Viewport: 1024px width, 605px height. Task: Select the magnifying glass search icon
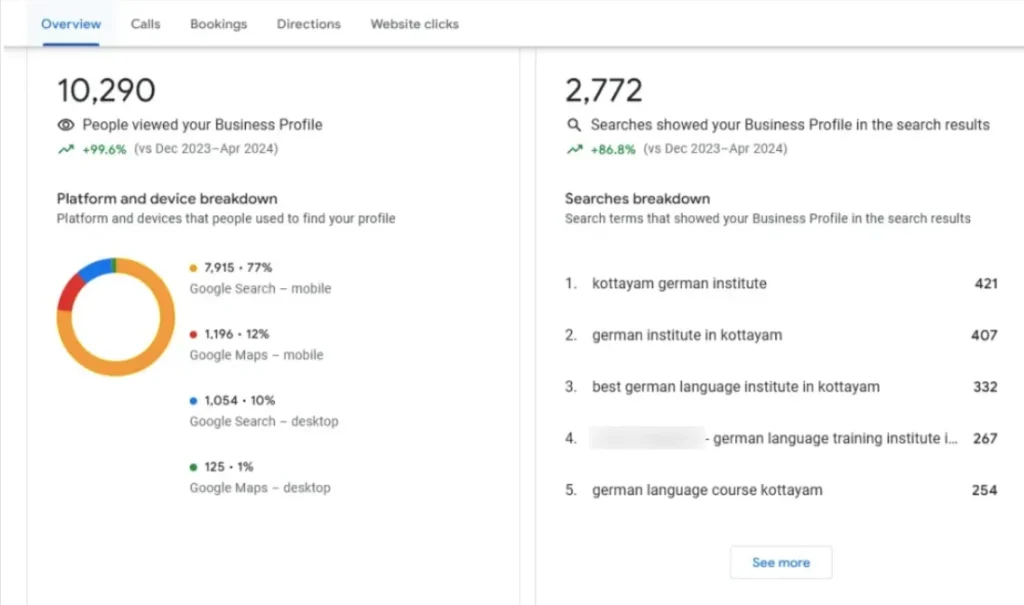pyautogui.click(x=573, y=125)
